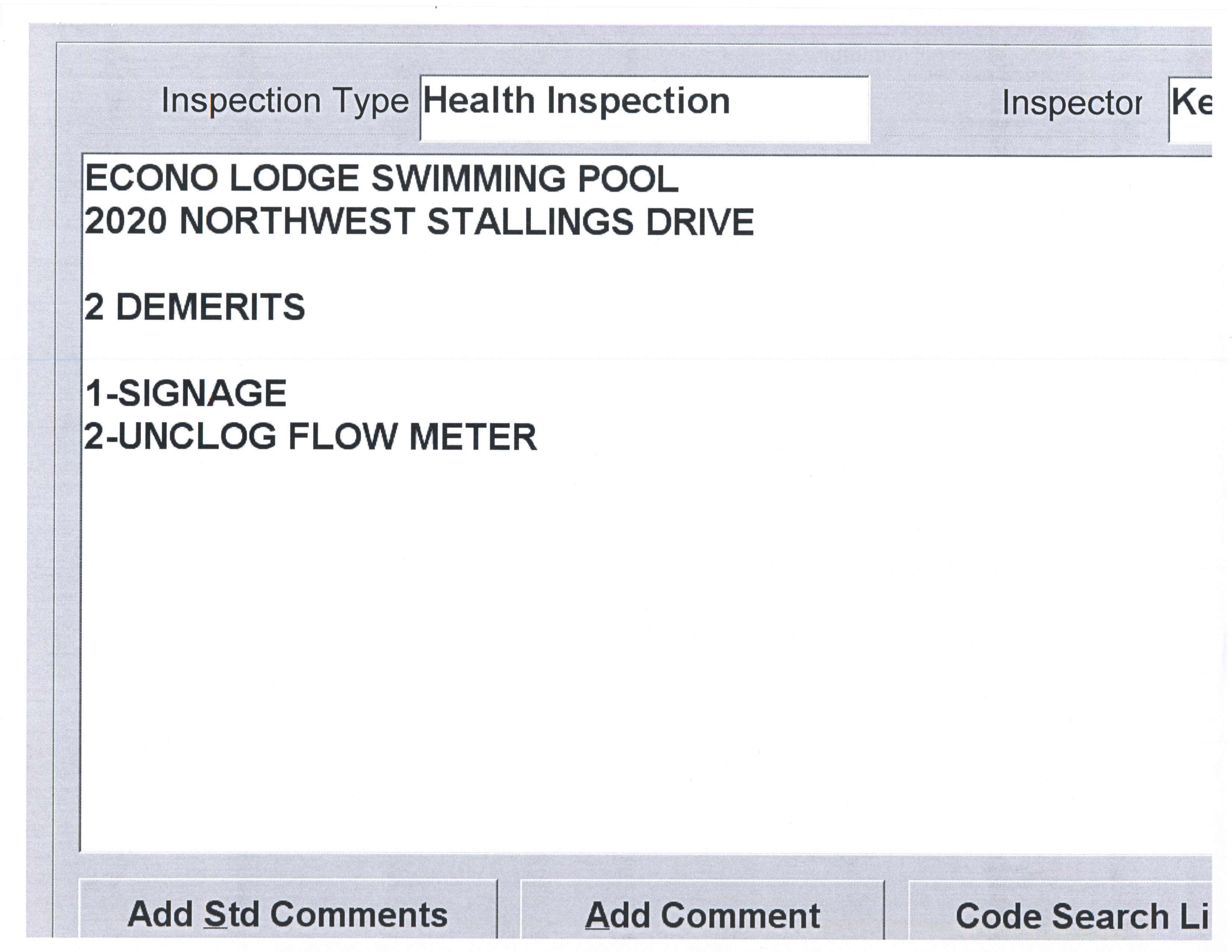Click empty space in the comments text box
This screenshot has width=1232, height=952.
pyautogui.click(x=620, y=648)
